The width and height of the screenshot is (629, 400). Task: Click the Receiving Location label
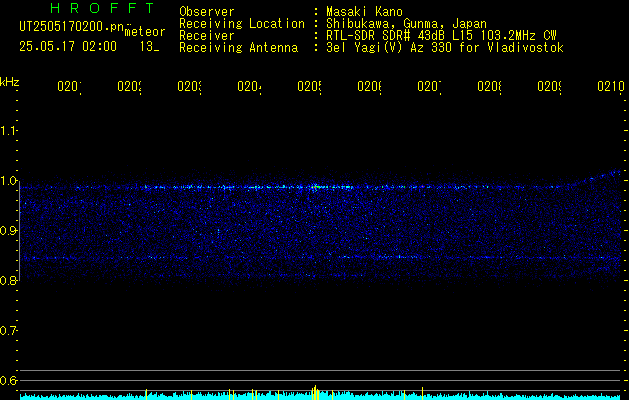pyautogui.click(x=242, y=24)
